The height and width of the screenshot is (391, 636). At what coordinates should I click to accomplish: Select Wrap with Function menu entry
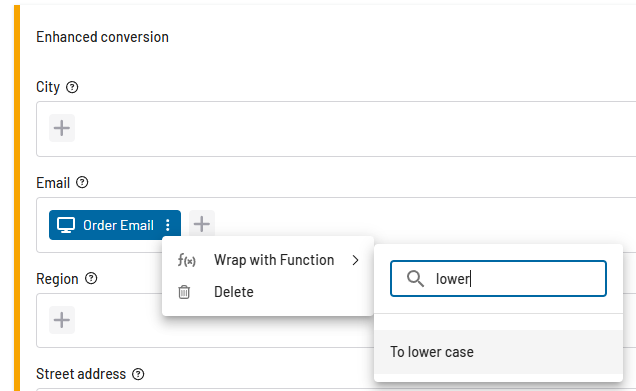(x=268, y=260)
